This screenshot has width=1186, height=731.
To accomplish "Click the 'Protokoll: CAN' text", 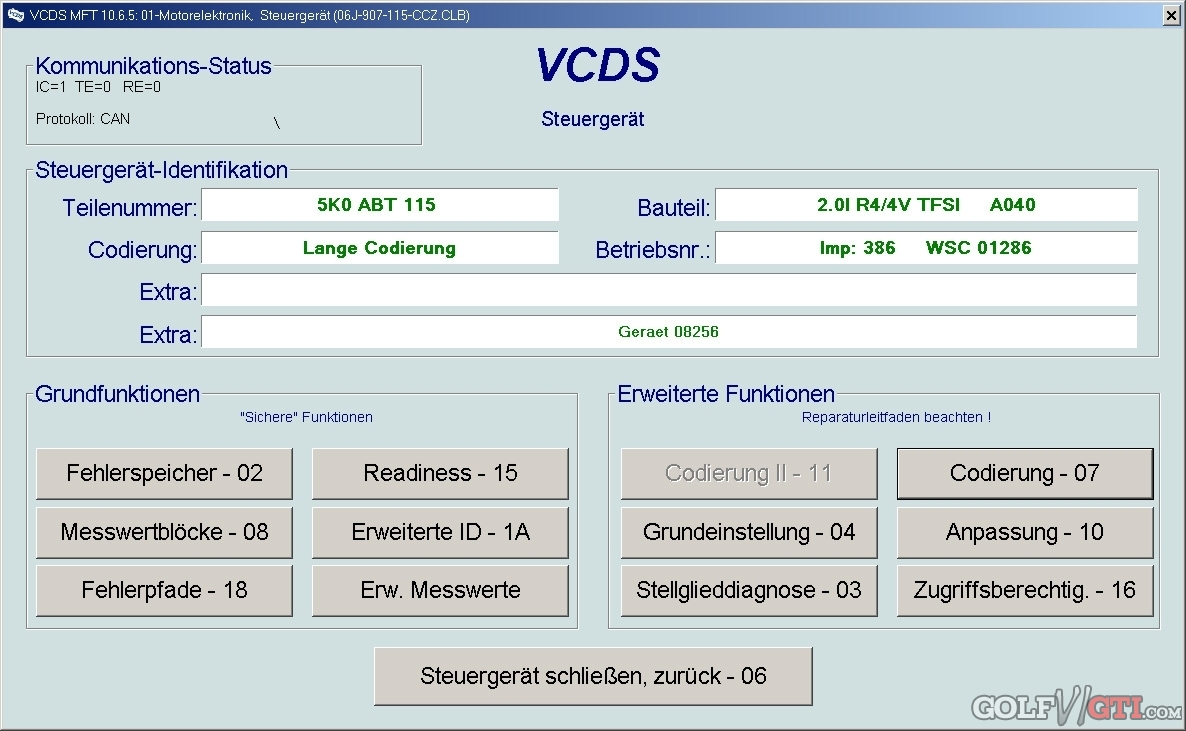I will 82,119.
